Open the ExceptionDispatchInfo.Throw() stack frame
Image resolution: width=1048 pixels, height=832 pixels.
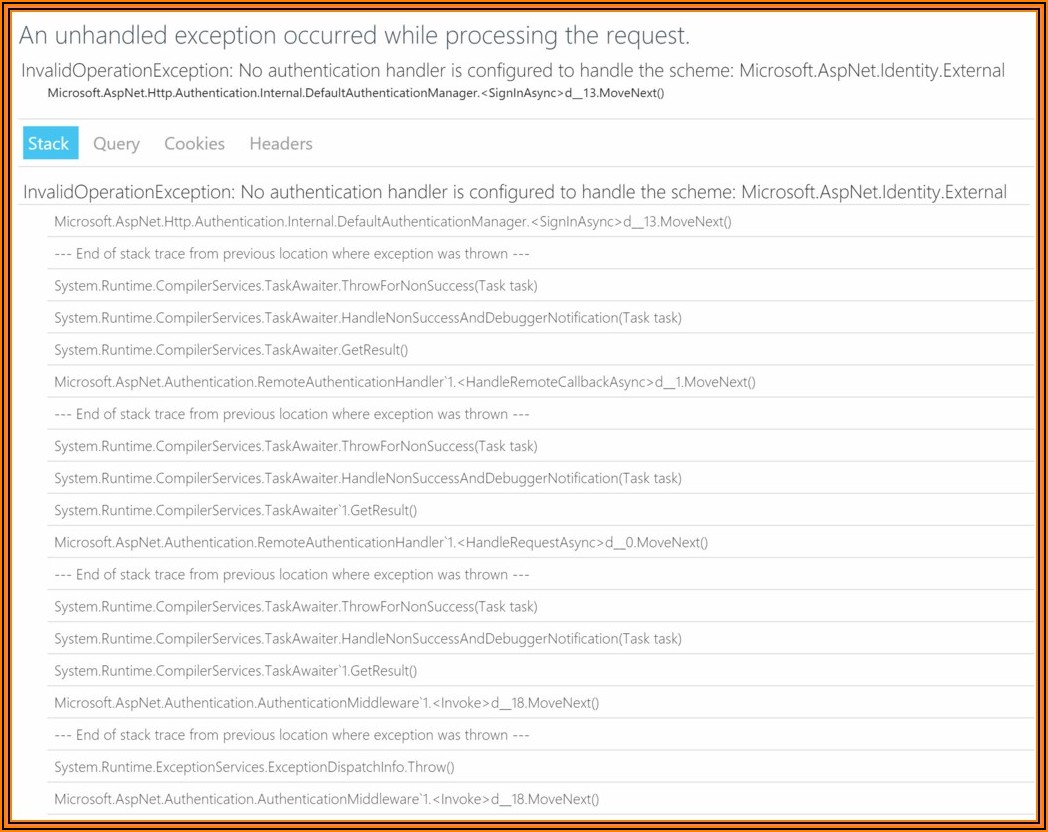point(254,767)
